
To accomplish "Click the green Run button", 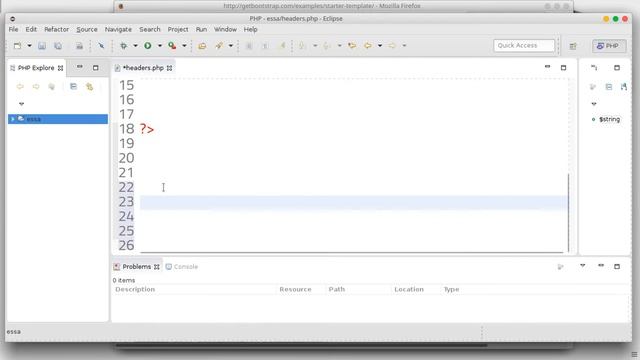I will (x=148, y=46).
